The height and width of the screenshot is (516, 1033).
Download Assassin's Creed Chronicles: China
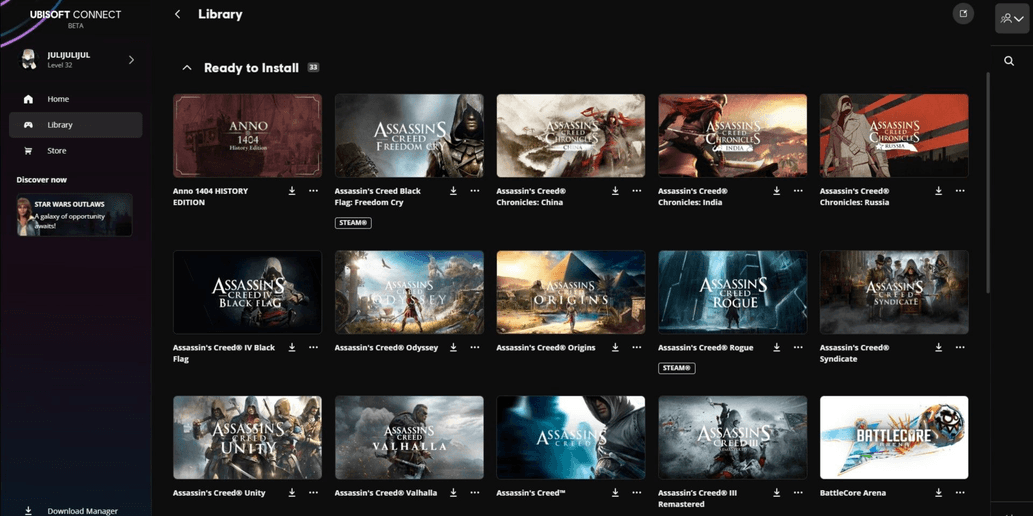tap(615, 190)
